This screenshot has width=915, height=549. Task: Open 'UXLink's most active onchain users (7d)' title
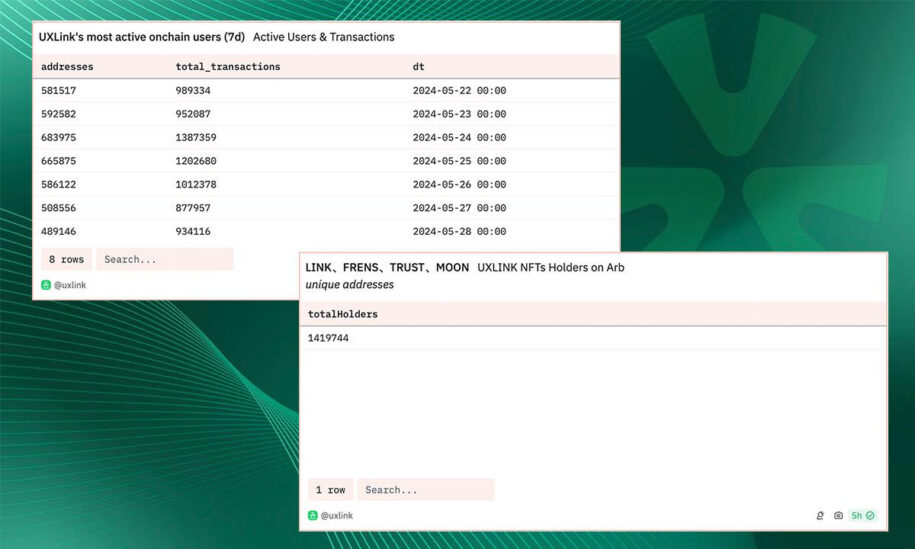coord(142,37)
